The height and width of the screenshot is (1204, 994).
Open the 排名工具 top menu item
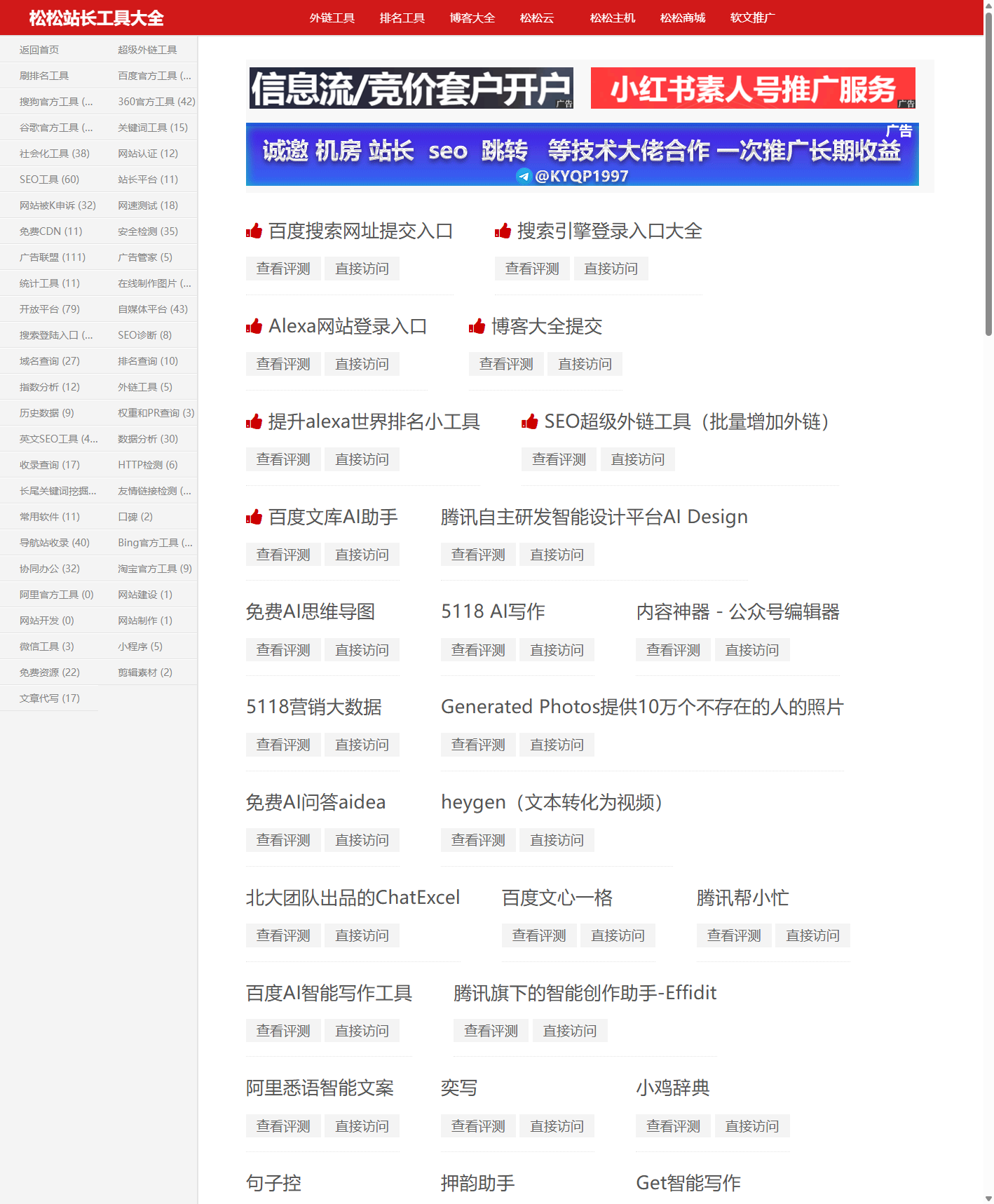(x=402, y=18)
